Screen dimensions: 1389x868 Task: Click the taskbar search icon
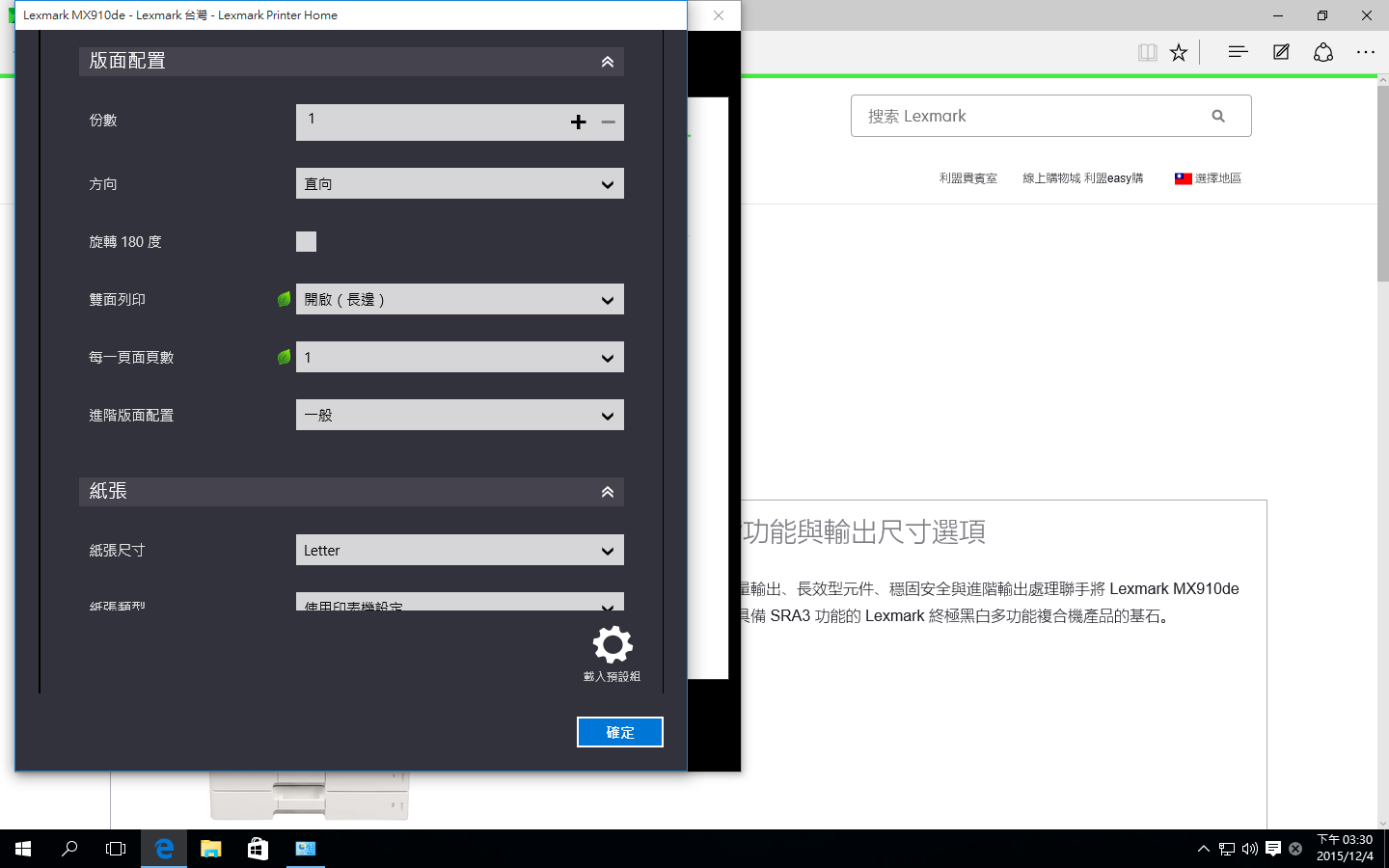[69, 849]
